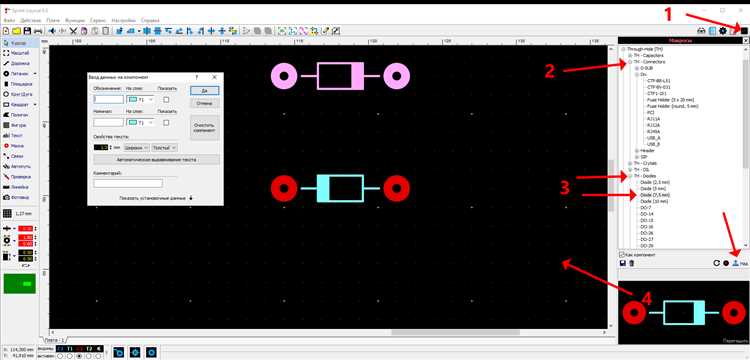Click the Undo arrow icon
Image resolution: width=750 pixels, height=360 pixels.
point(52,31)
